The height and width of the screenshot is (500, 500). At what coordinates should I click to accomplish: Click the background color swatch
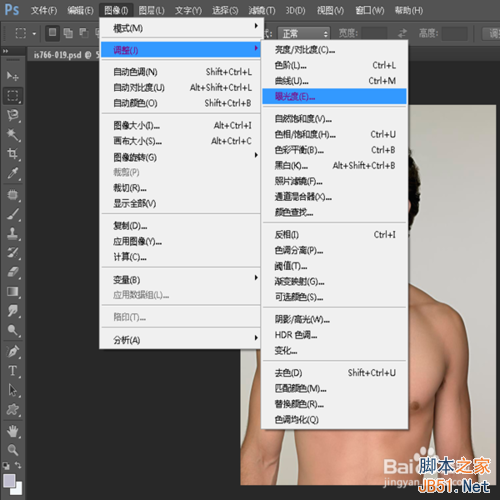tap(17, 489)
